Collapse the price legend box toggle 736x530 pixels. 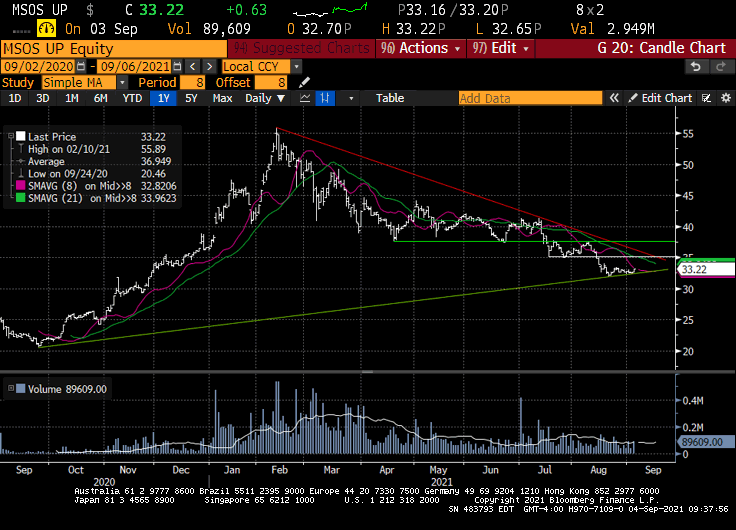point(11,136)
